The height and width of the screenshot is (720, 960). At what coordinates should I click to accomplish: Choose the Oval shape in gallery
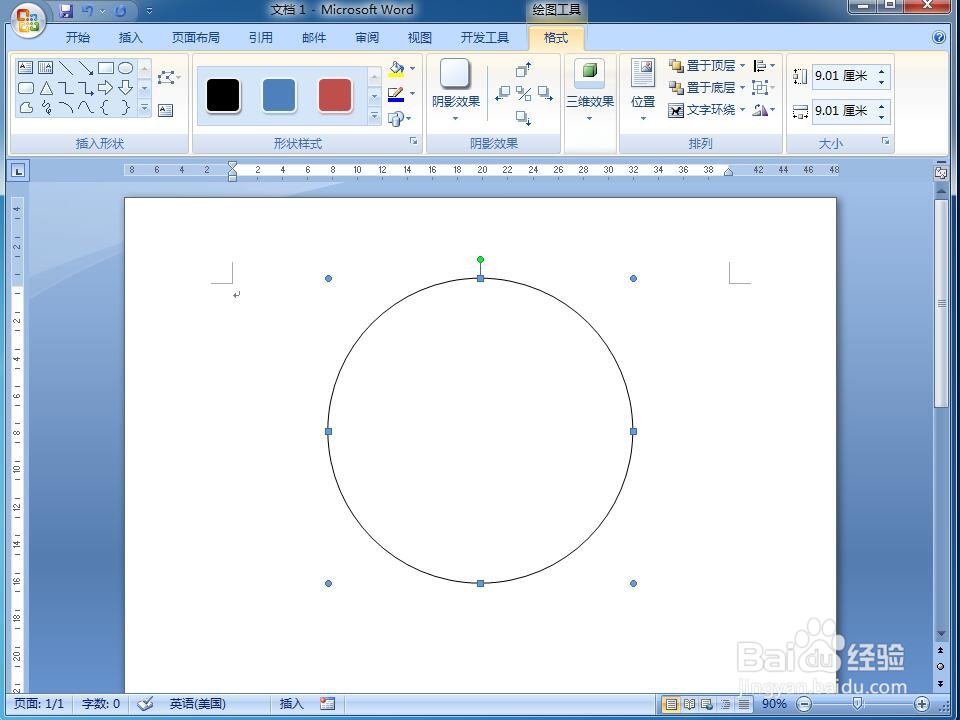(126, 67)
